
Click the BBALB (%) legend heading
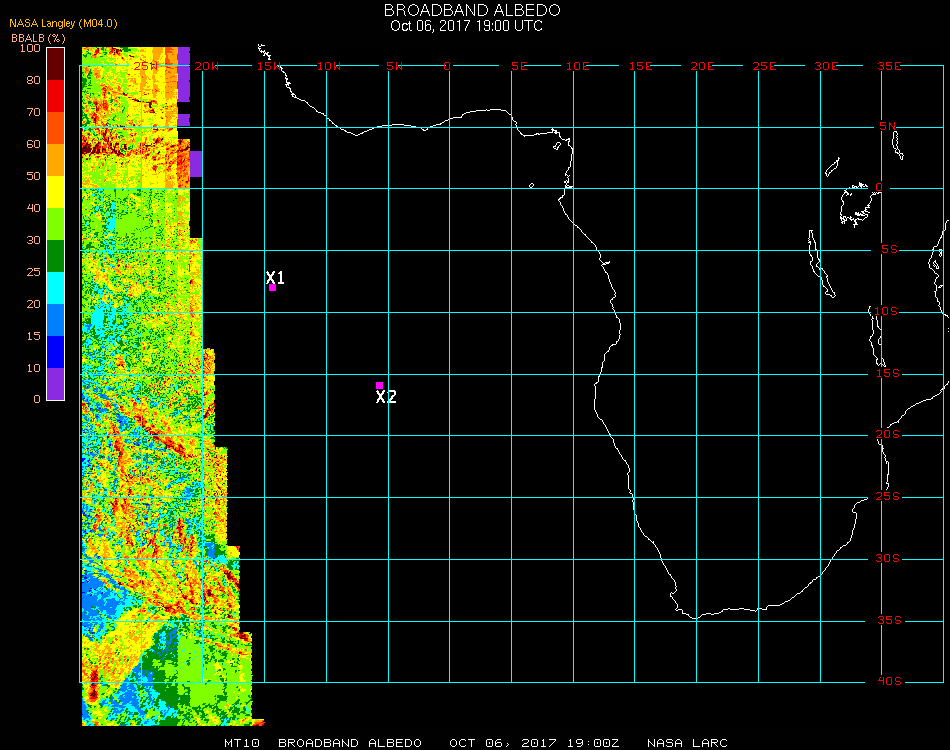tap(39, 38)
